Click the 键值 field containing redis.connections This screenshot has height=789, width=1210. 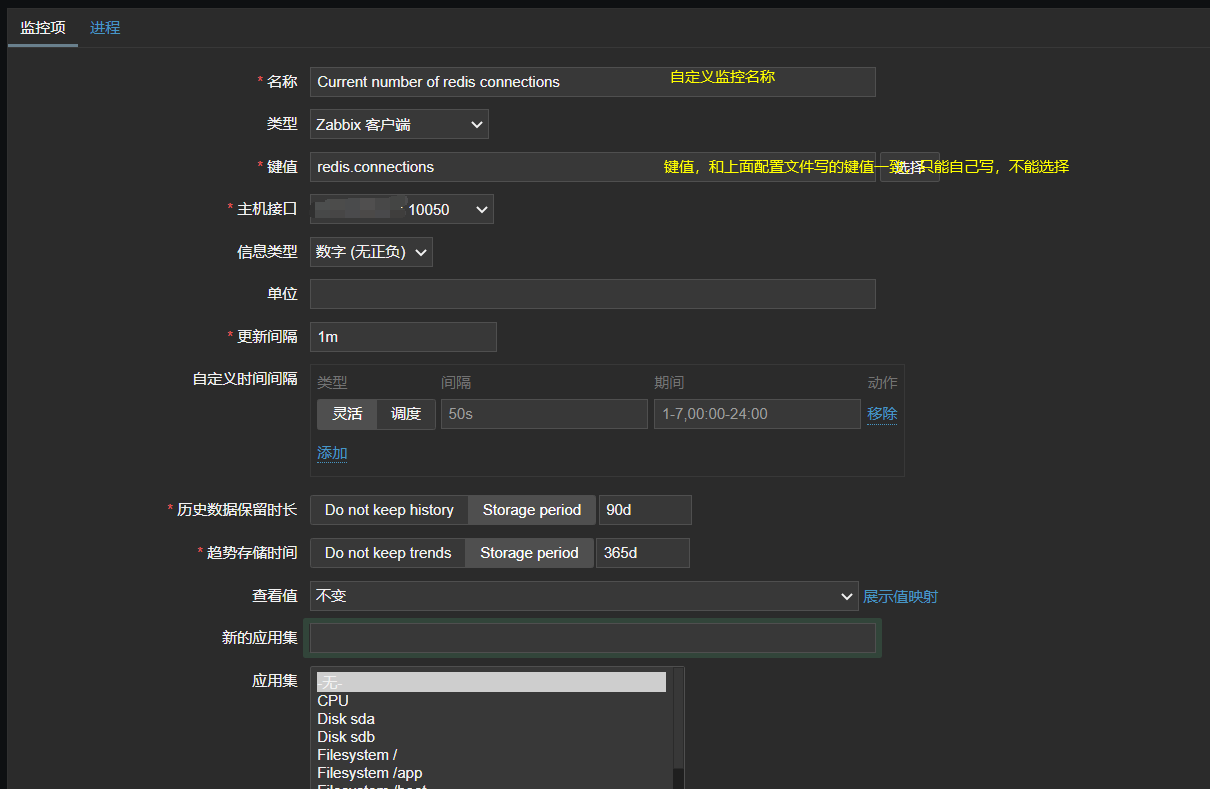(593, 167)
